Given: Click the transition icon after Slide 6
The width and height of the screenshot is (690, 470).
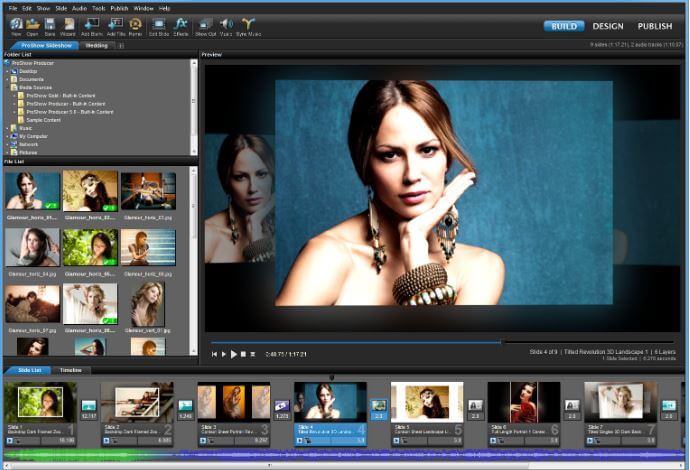Looking at the screenshot, I should point(572,405).
